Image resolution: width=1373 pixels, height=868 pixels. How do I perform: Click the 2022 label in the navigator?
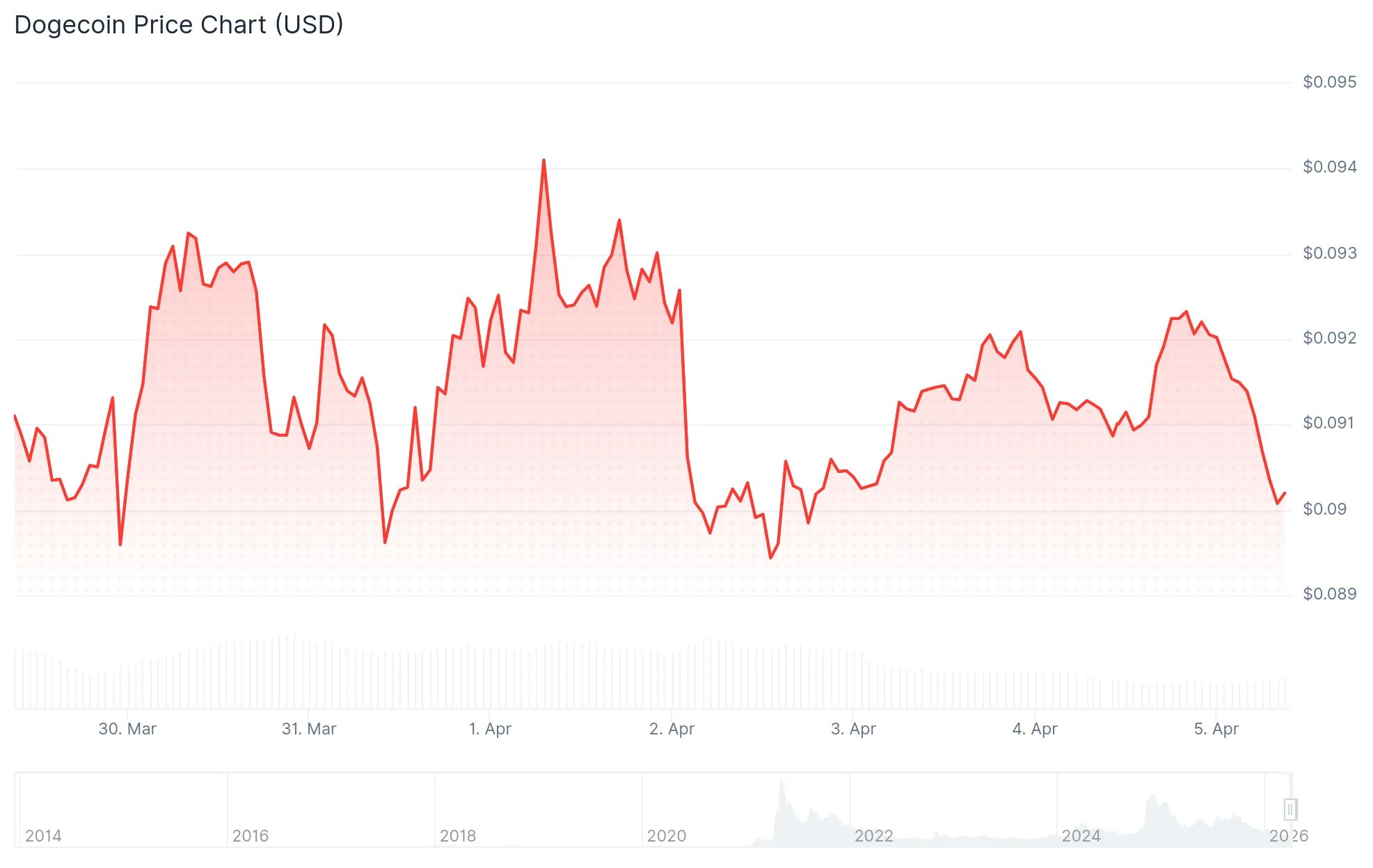tap(873, 835)
